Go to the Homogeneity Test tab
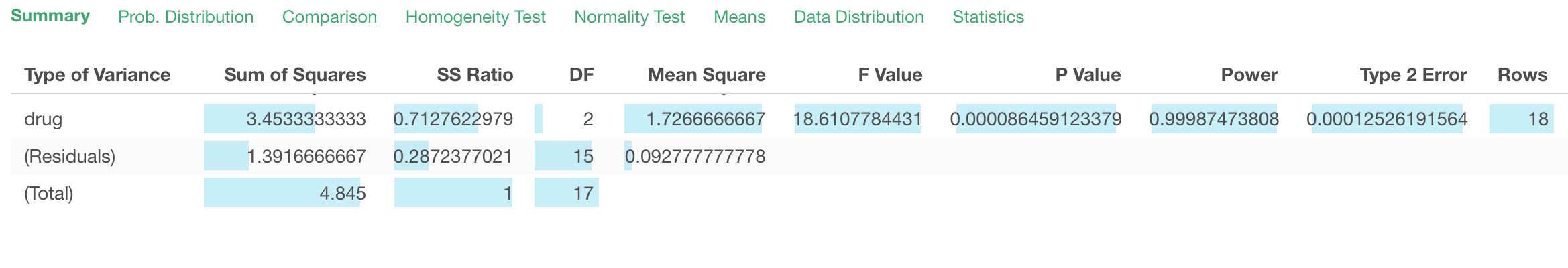The height and width of the screenshot is (268, 1568). point(475,17)
